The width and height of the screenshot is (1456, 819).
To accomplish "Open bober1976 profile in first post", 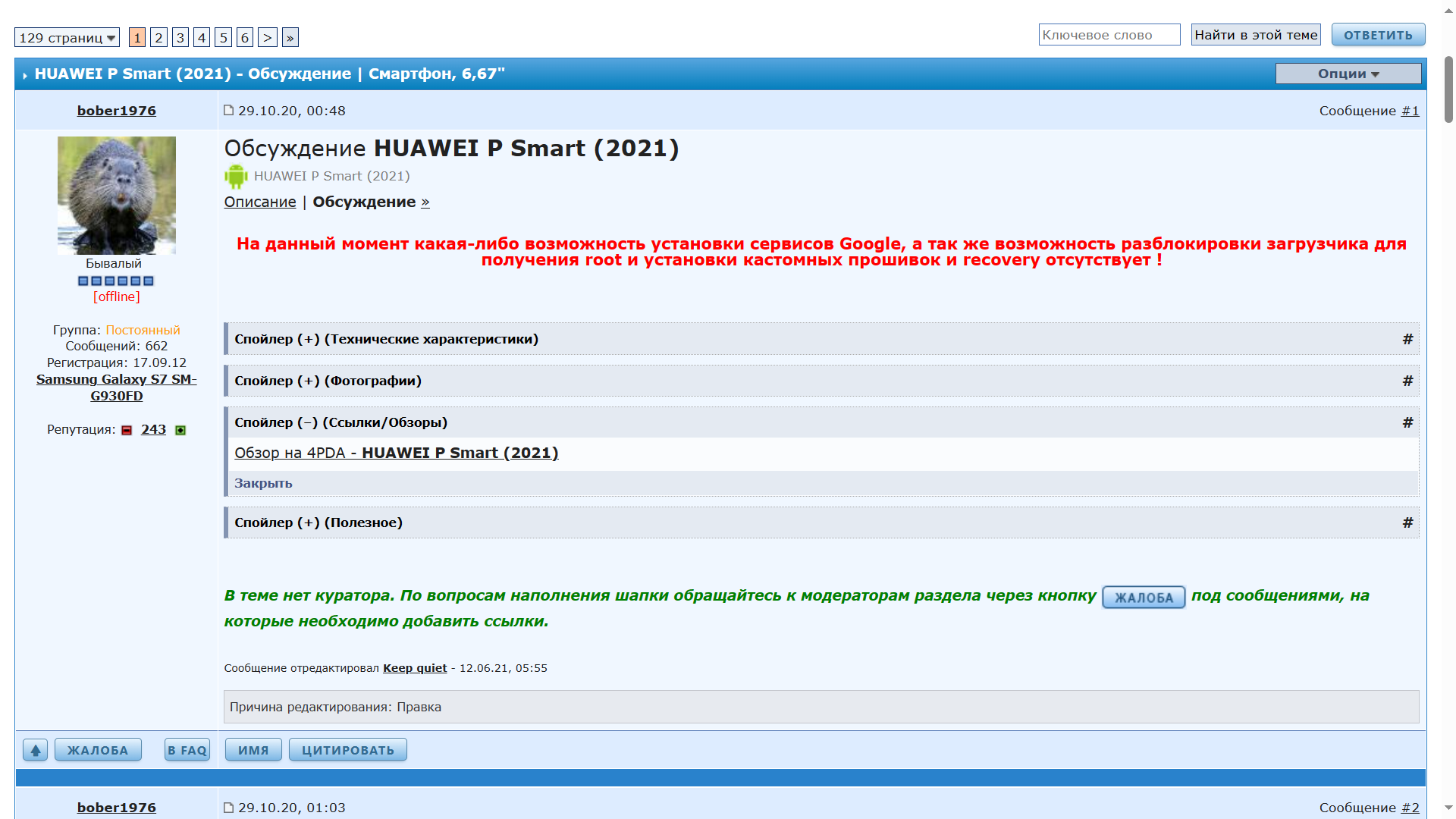I will (x=117, y=111).
